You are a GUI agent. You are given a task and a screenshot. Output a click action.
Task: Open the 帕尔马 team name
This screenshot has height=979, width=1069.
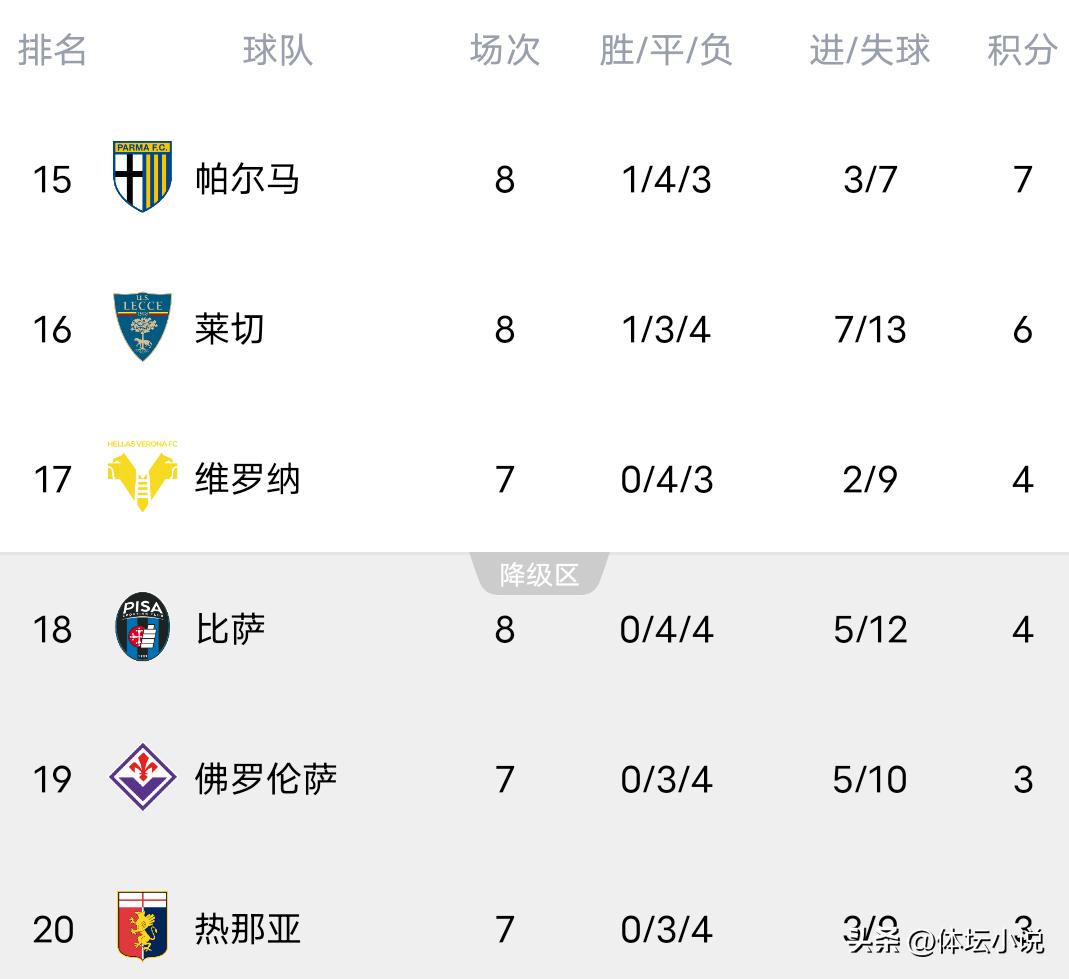pyautogui.click(x=247, y=179)
